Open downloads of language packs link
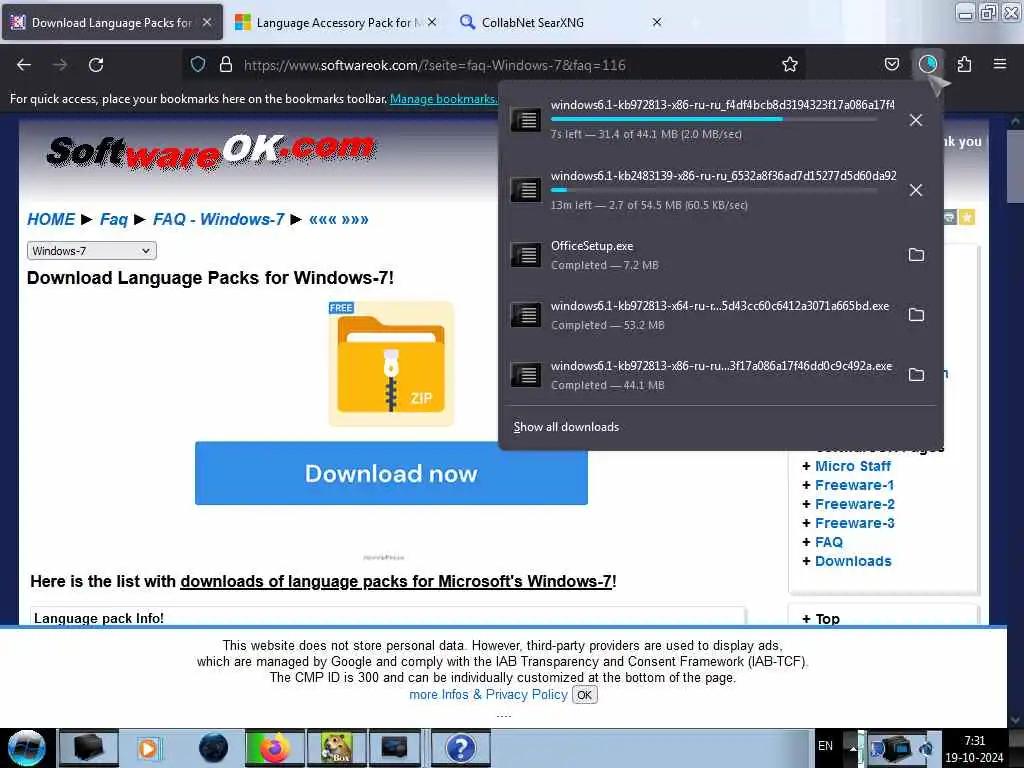The width and height of the screenshot is (1024, 768). pyautogui.click(x=396, y=581)
